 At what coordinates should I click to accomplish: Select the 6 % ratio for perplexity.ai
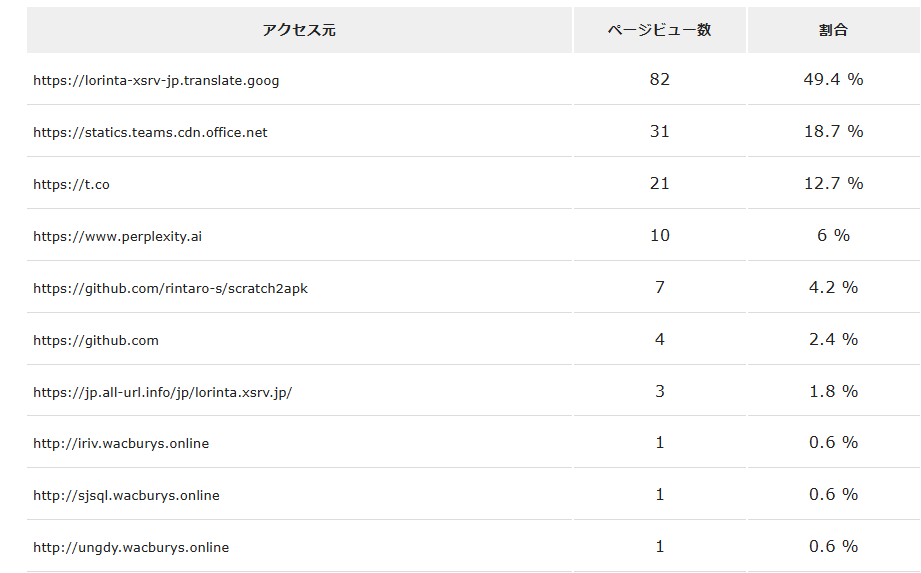pyautogui.click(x=833, y=235)
